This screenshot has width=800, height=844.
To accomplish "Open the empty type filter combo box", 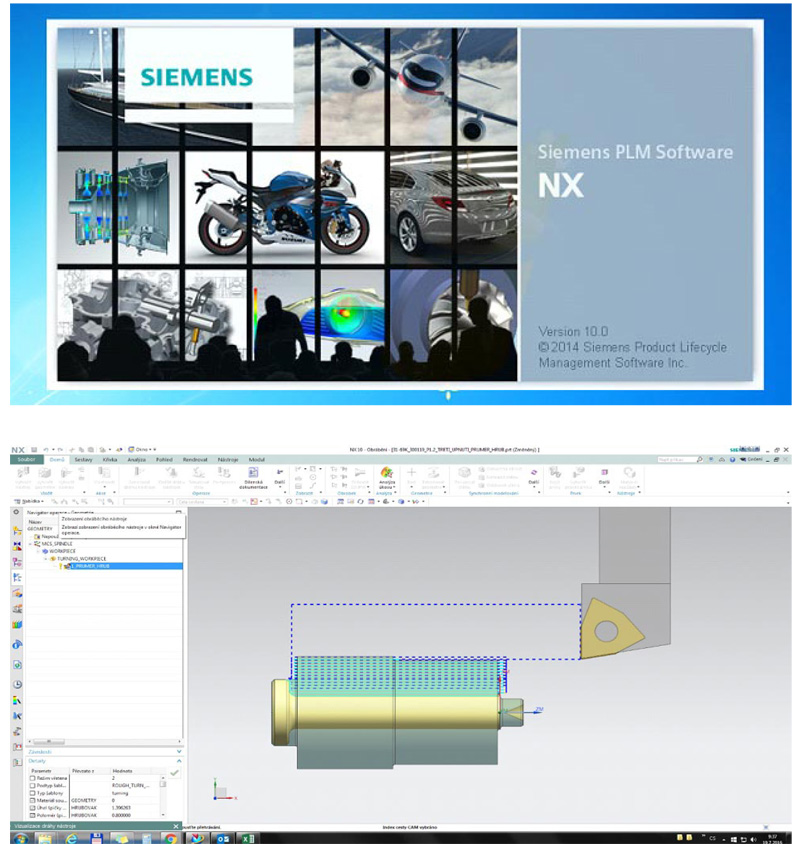I will (x=148, y=502).
